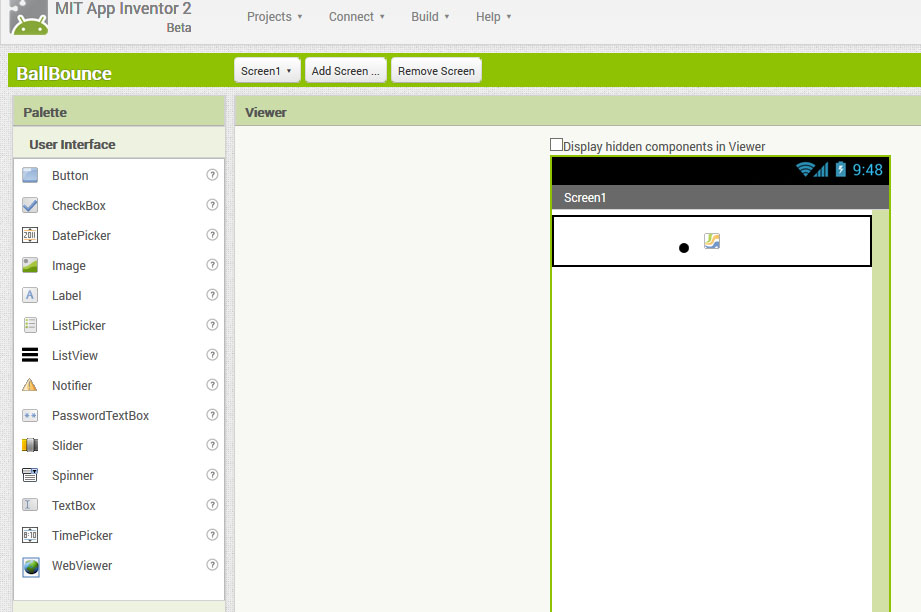Screen dimensions: 921x612
Task: Open help for Button component
Action: (x=212, y=174)
